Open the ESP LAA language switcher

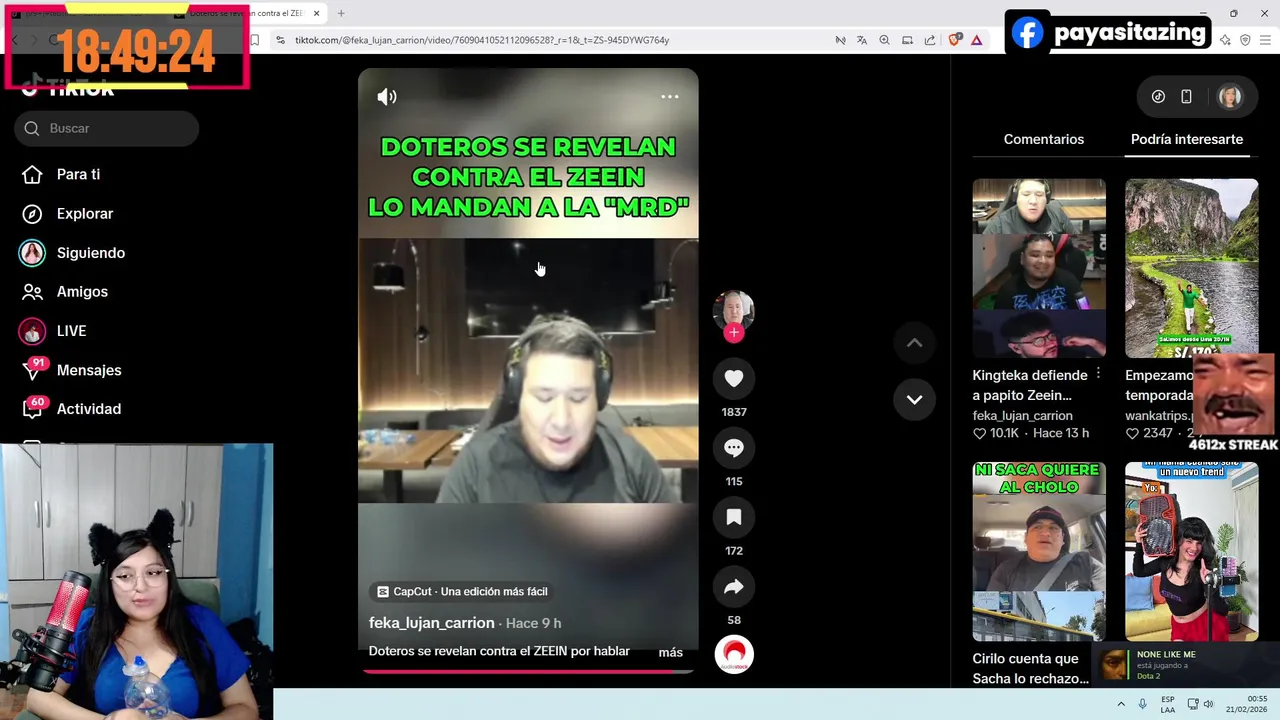pos(1168,704)
